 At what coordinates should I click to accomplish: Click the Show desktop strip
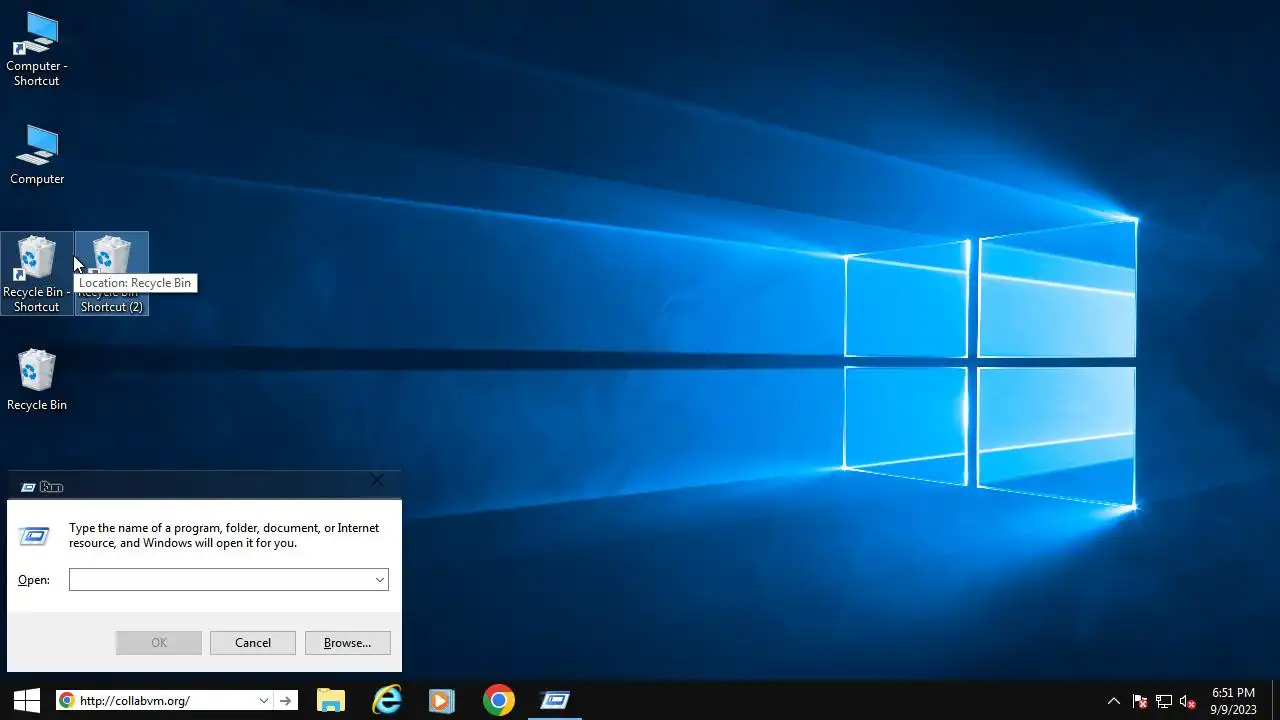1276,700
